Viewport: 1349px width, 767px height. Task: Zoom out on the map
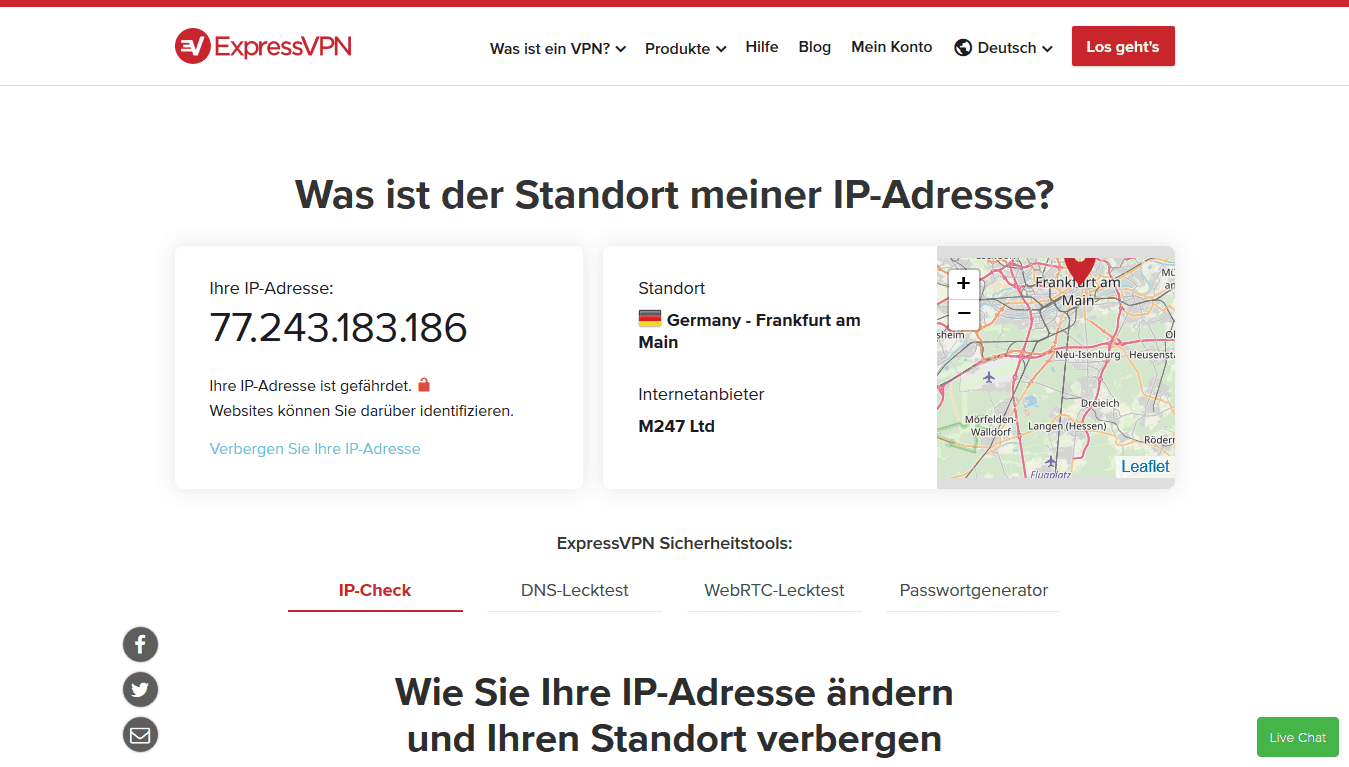click(964, 314)
